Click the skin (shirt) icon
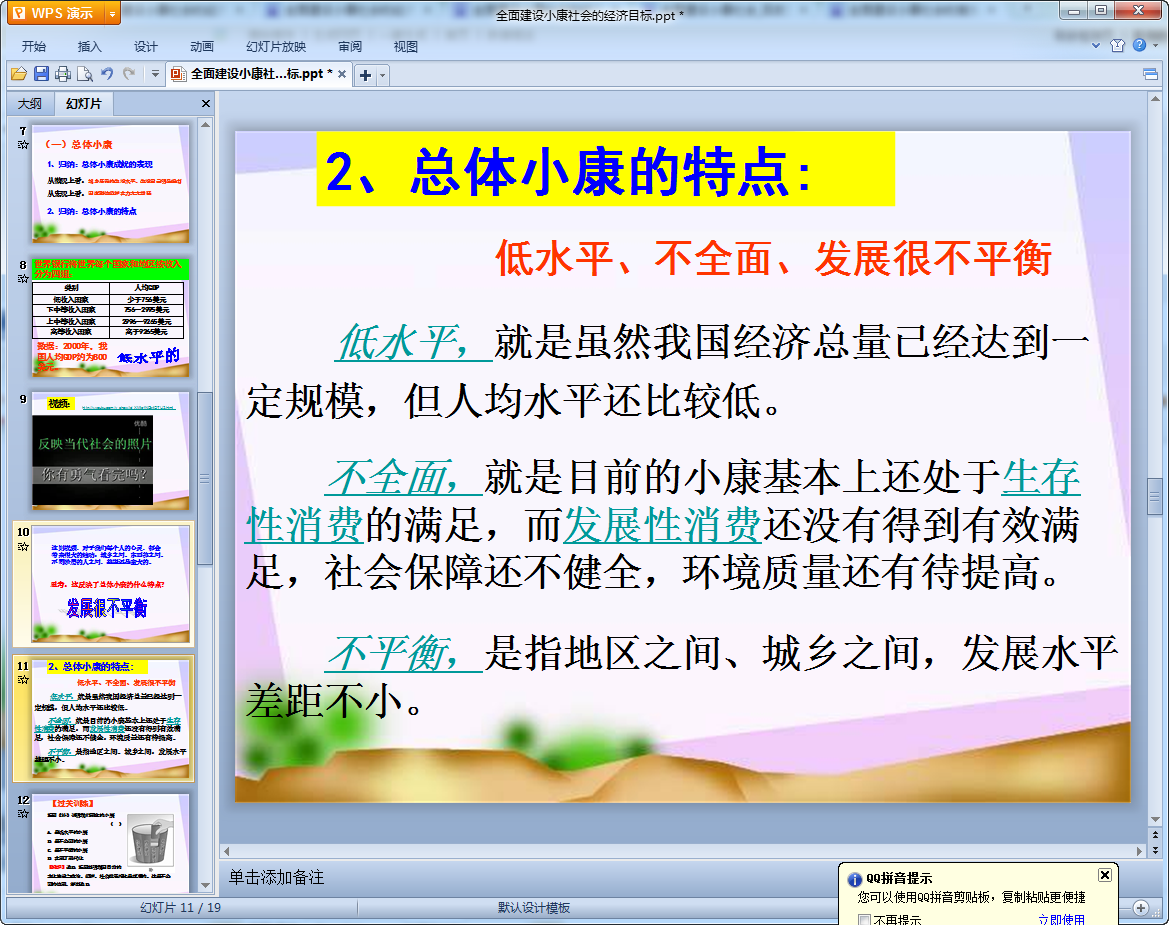The height and width of the screenshot is (925, 1169). point(1117,45)
